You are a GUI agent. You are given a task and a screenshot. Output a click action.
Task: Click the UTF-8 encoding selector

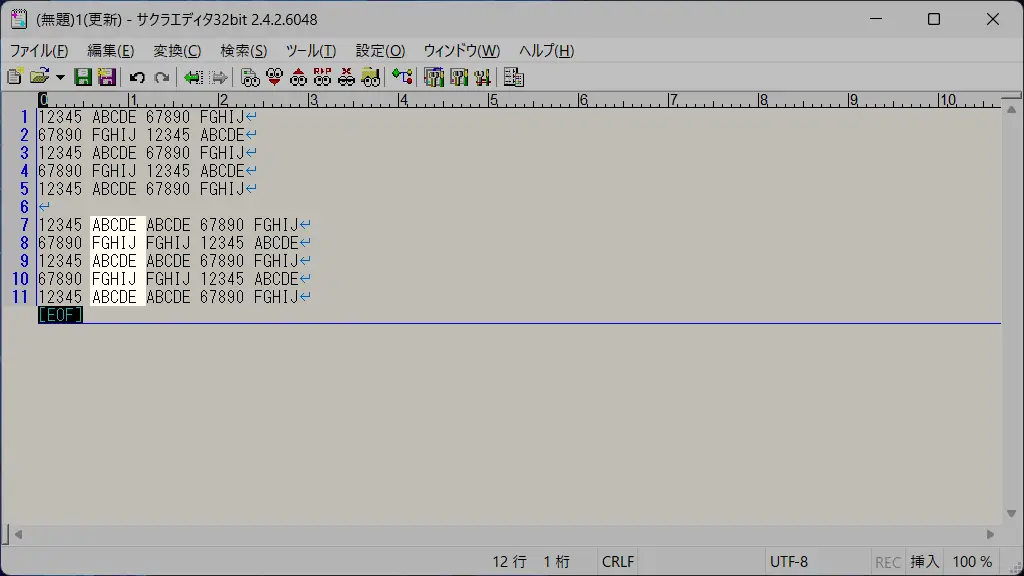[x=788, y=562]
